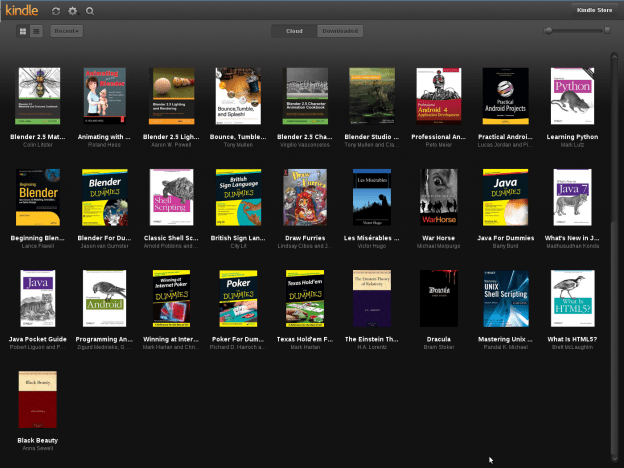Click the cover size slider handle

[x=548, y=31]
